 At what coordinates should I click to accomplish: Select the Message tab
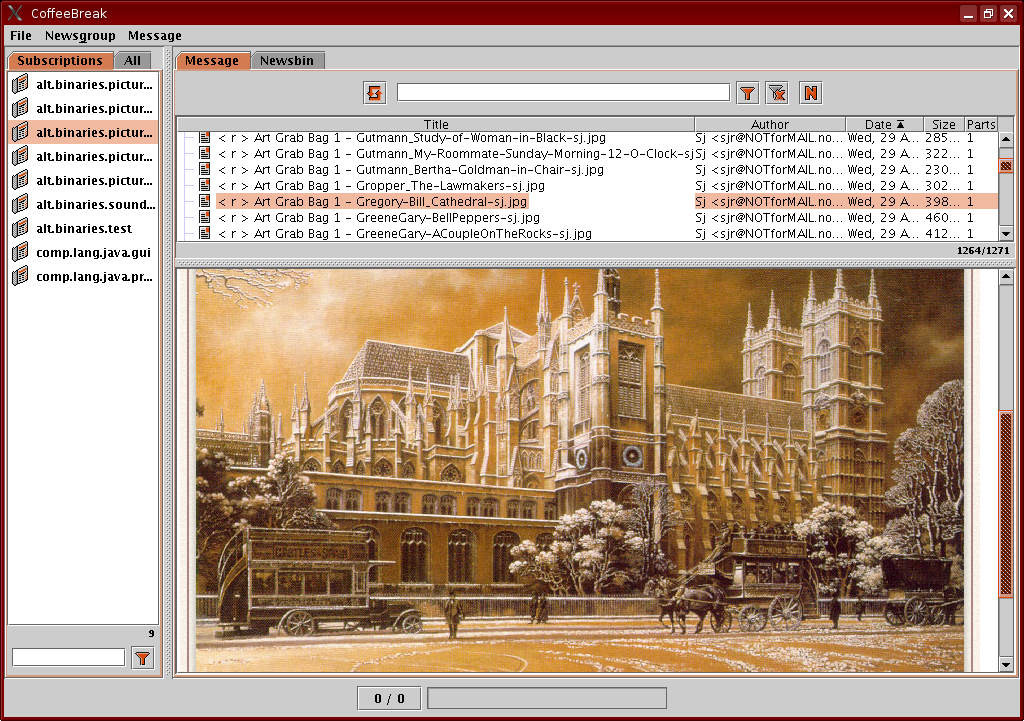pyautogui.click(x=212, y=61)
